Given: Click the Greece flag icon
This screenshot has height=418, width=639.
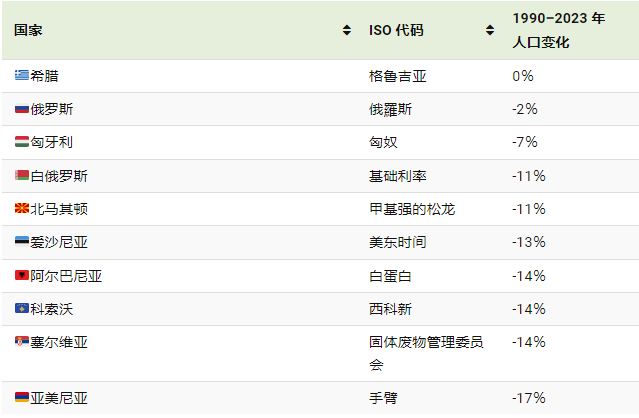Looking at the screenshot, I should click(x=22, y=75).
